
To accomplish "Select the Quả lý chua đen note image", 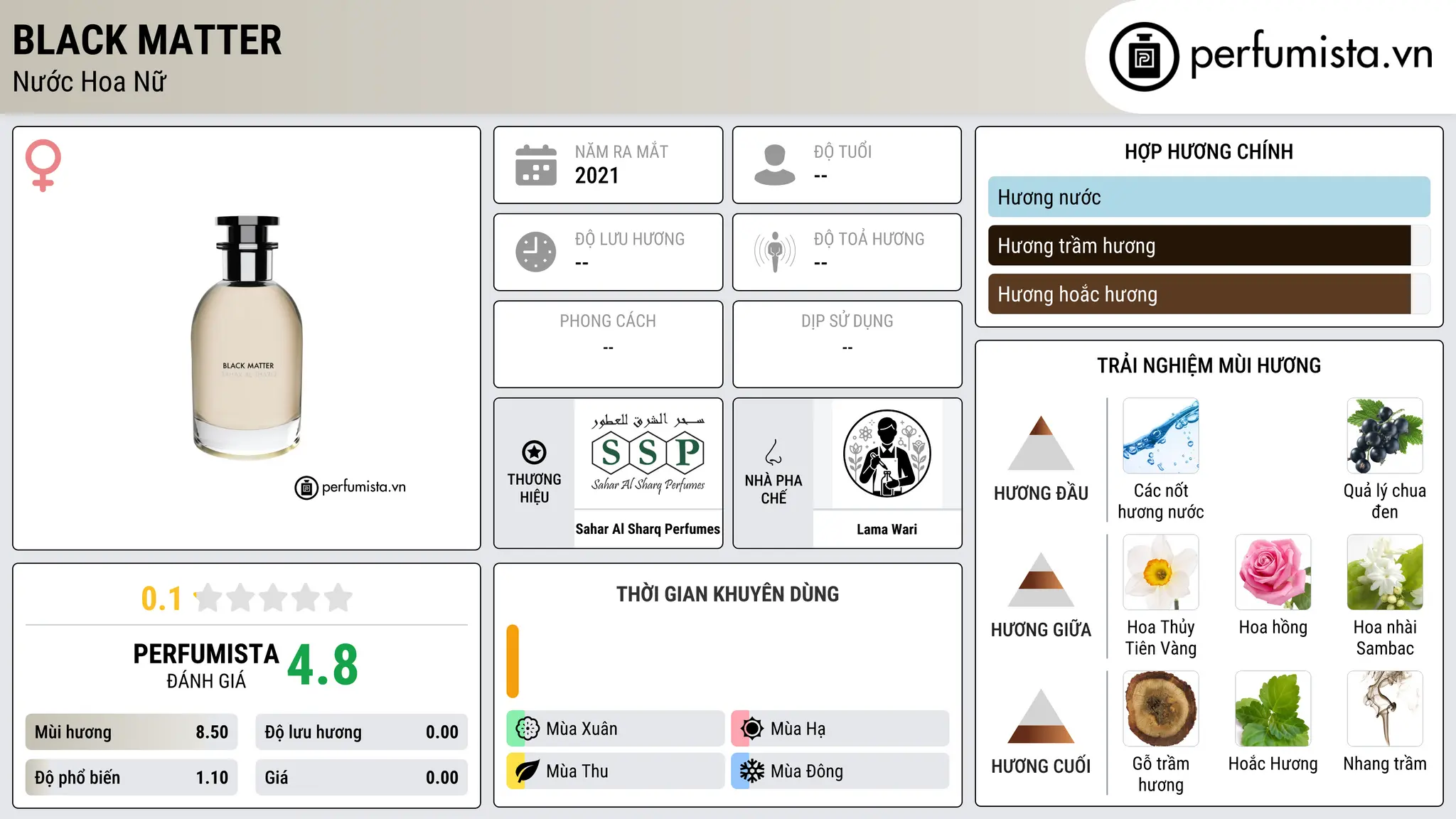I will pos(1385,436).
